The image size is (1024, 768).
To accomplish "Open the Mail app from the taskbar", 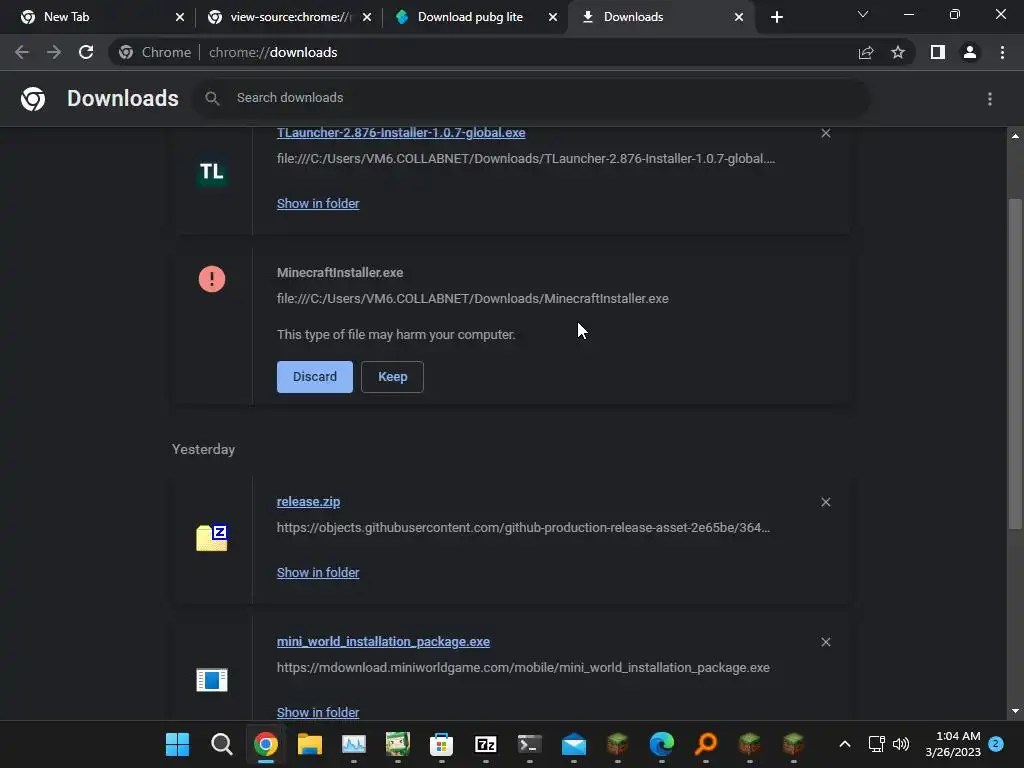I will [x=573, y=744].
